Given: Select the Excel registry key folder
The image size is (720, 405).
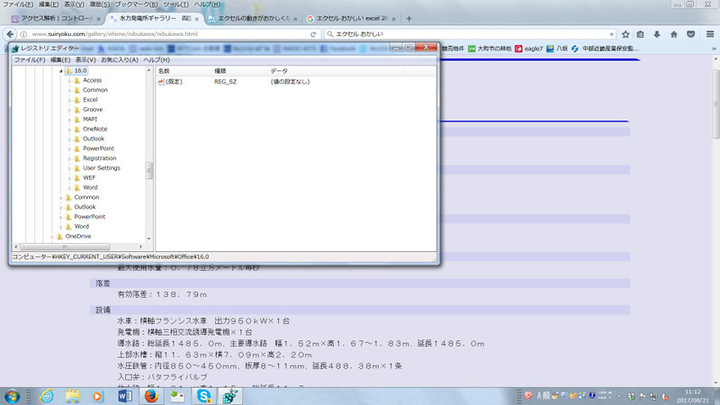Looking at the screenshot, I should click(89, 100).
